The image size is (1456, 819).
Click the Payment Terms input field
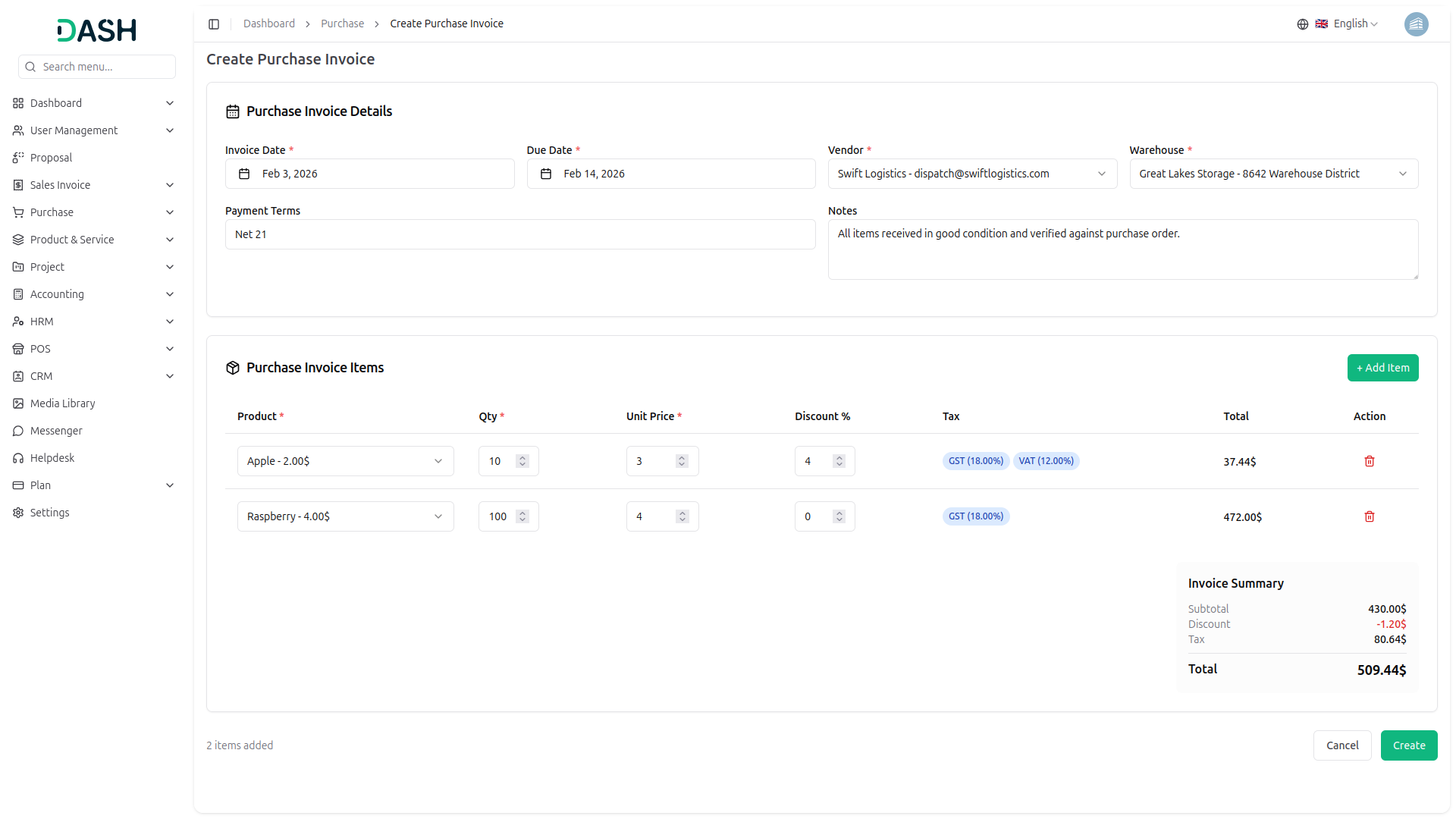pos(519,234)
